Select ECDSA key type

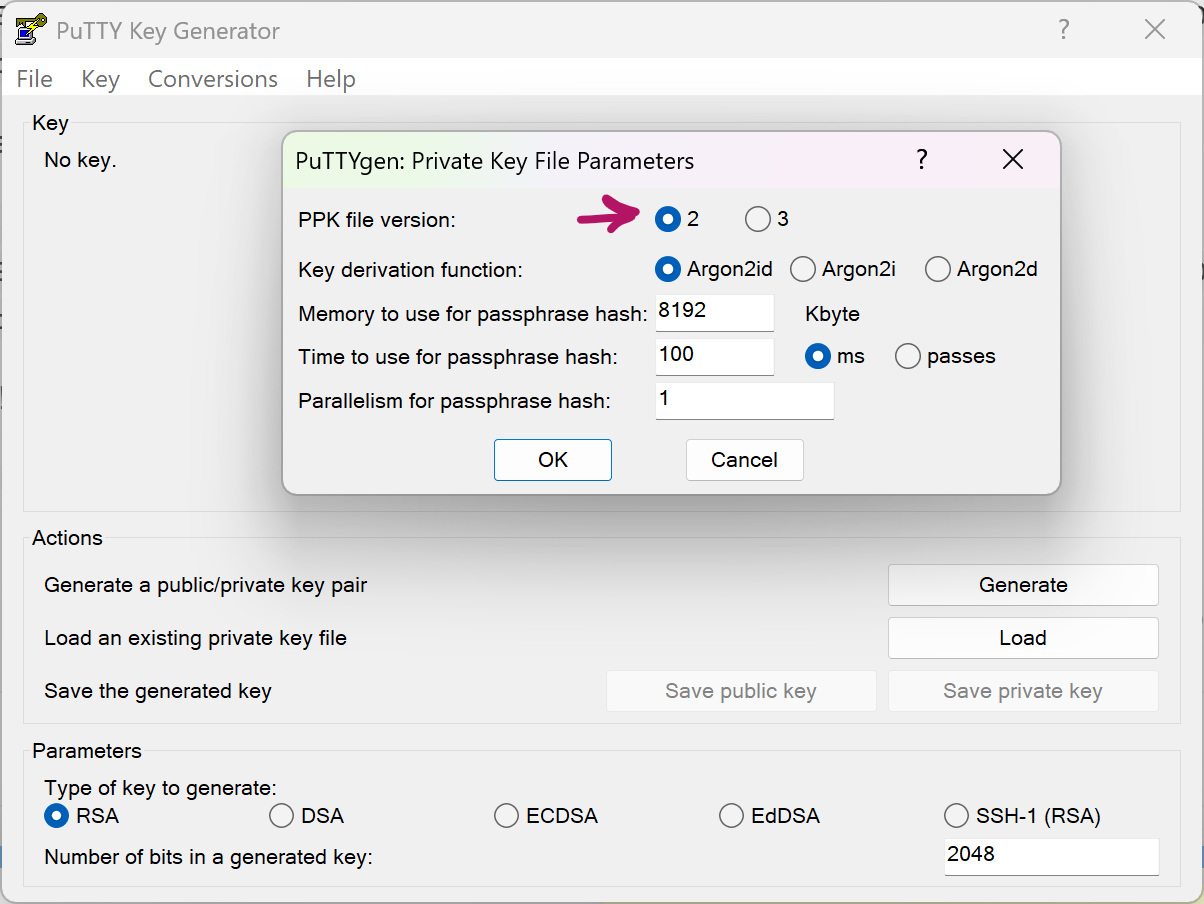(x=506, y=816)
